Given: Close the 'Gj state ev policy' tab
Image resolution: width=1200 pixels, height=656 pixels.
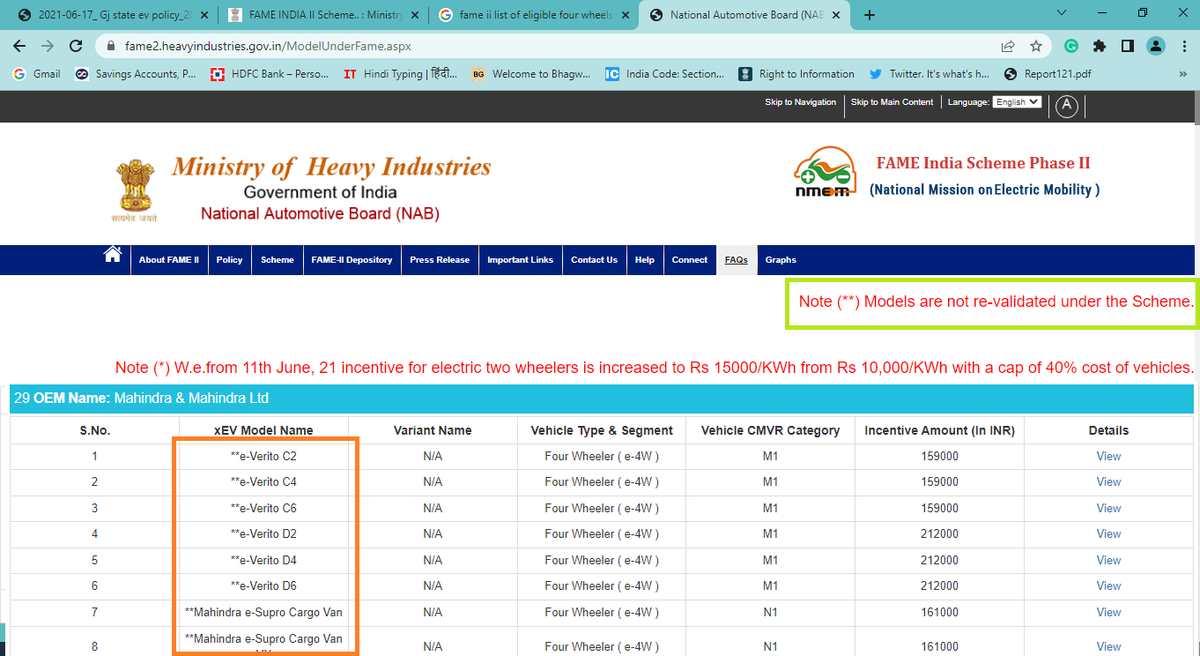Looking at the screenshot, I should 204,15.
